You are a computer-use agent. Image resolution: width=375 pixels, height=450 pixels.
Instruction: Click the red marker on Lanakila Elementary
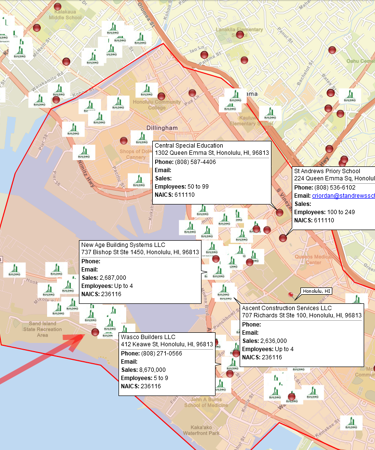240,35
